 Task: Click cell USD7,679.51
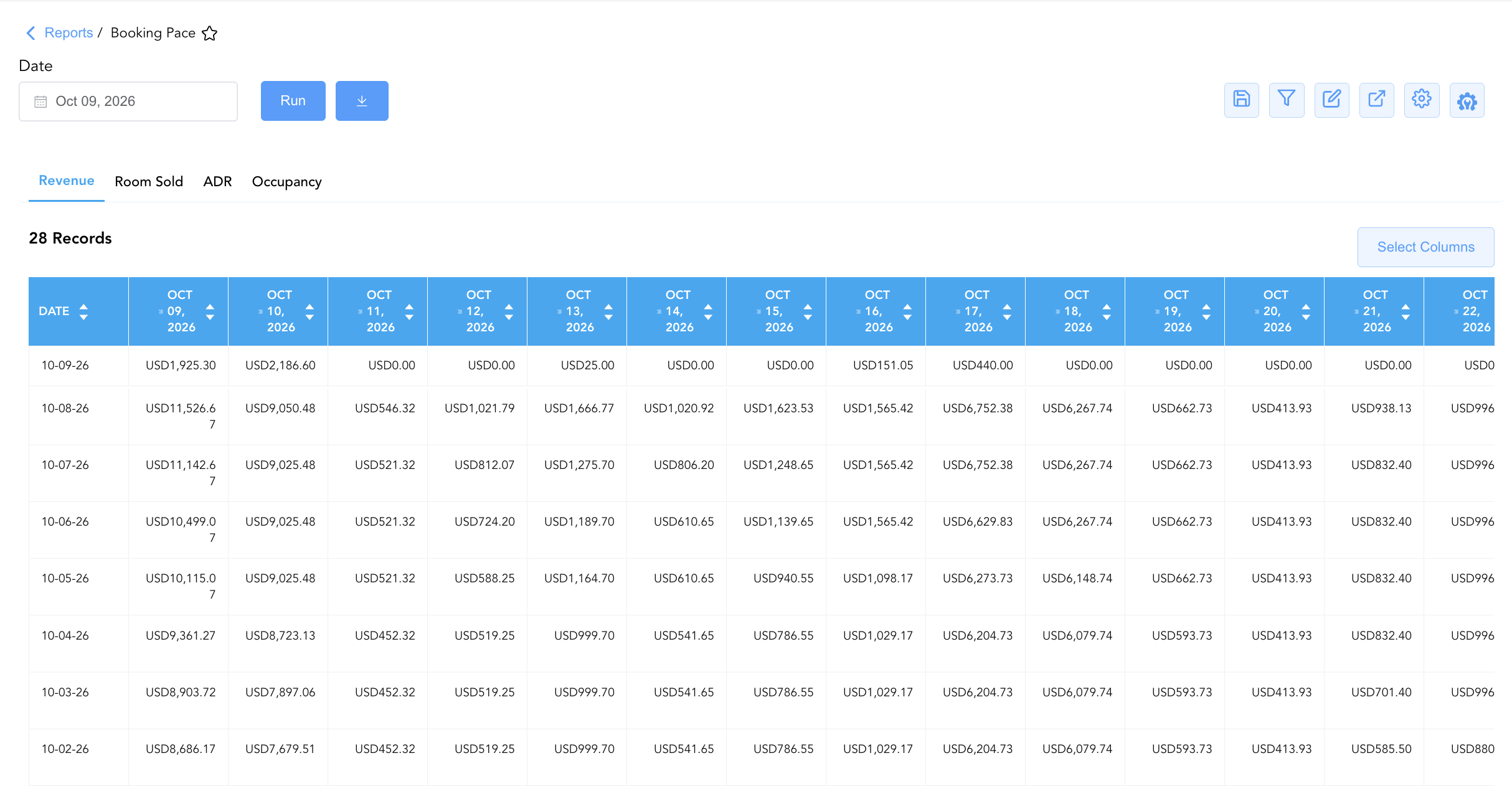coord(280,749)
